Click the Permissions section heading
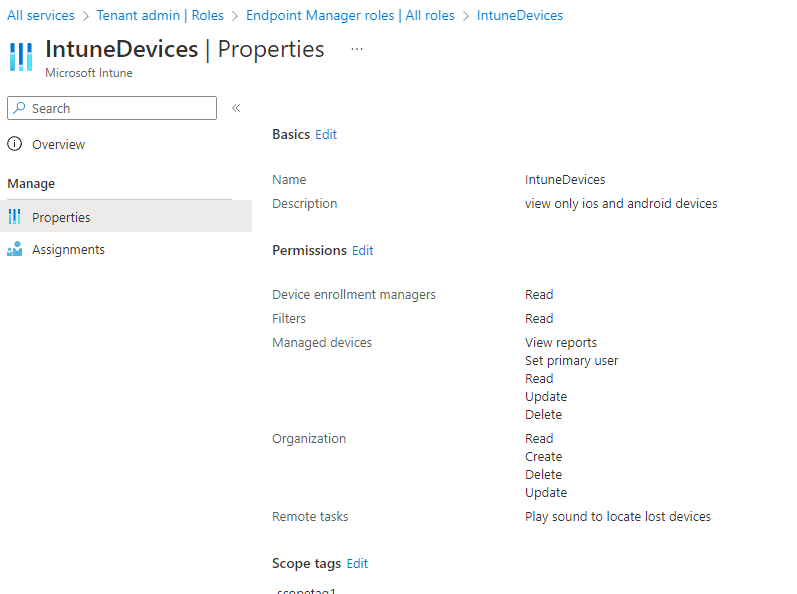This screenshot has width=797, height=594. coord(309,251)
